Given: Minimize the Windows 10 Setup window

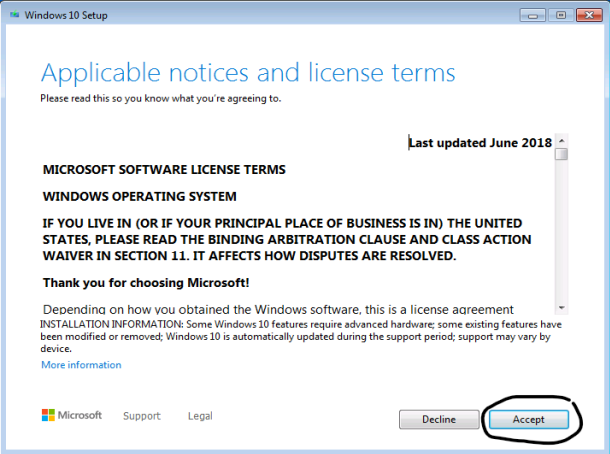Looking at the screenshot, I should 532,16.
